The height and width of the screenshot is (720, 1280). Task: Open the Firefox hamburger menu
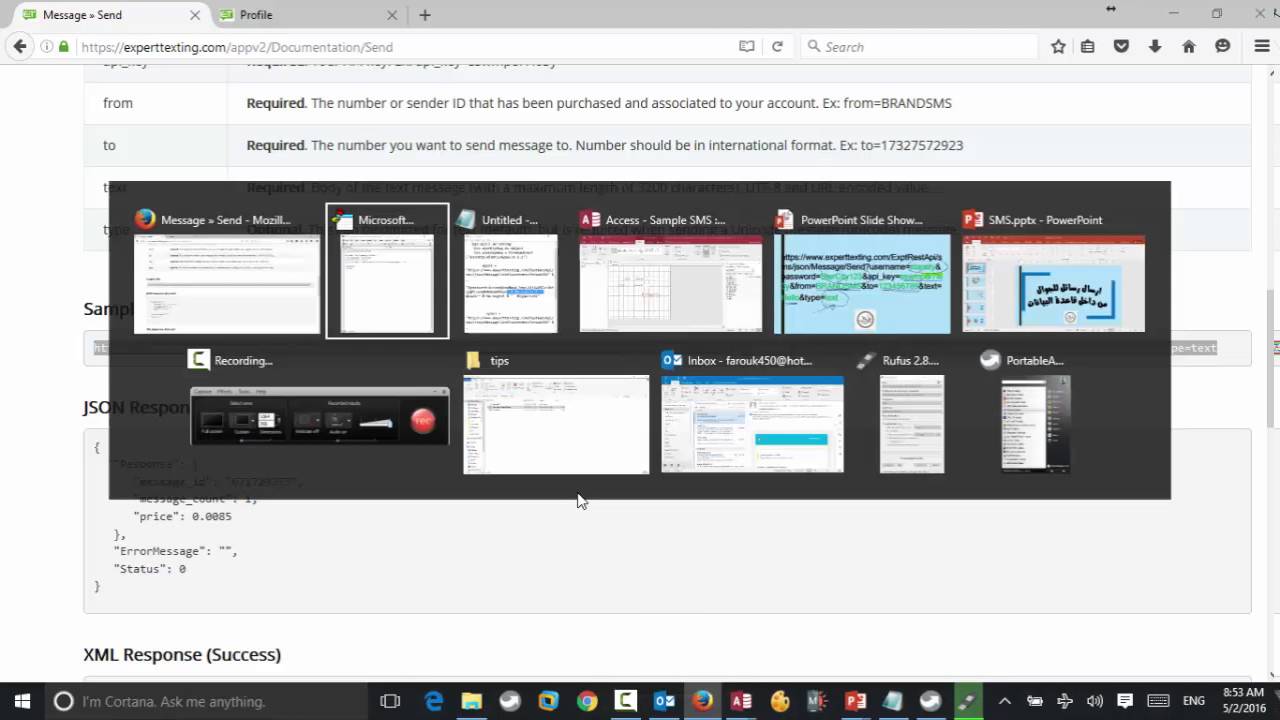click(x=1262, y=47)
